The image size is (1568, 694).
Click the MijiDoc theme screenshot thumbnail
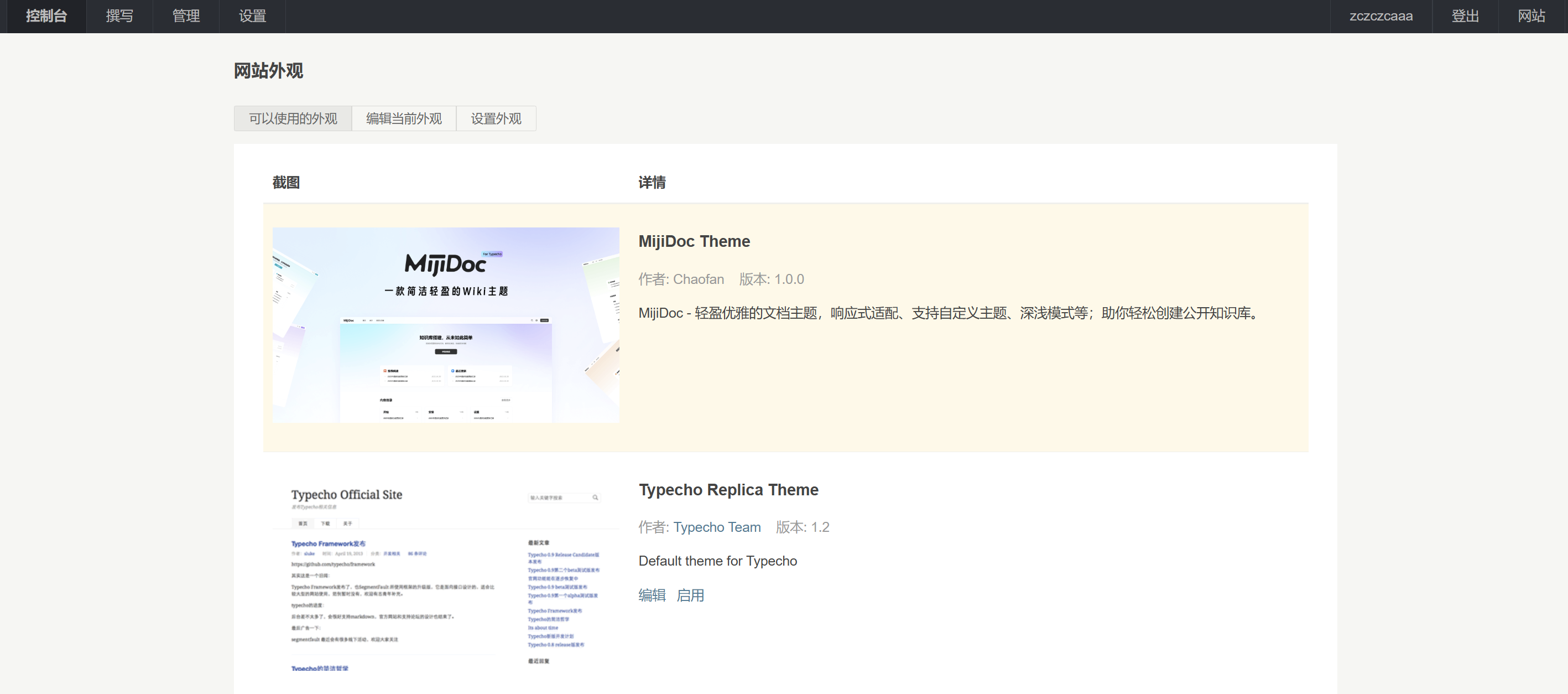click(446, 325)
